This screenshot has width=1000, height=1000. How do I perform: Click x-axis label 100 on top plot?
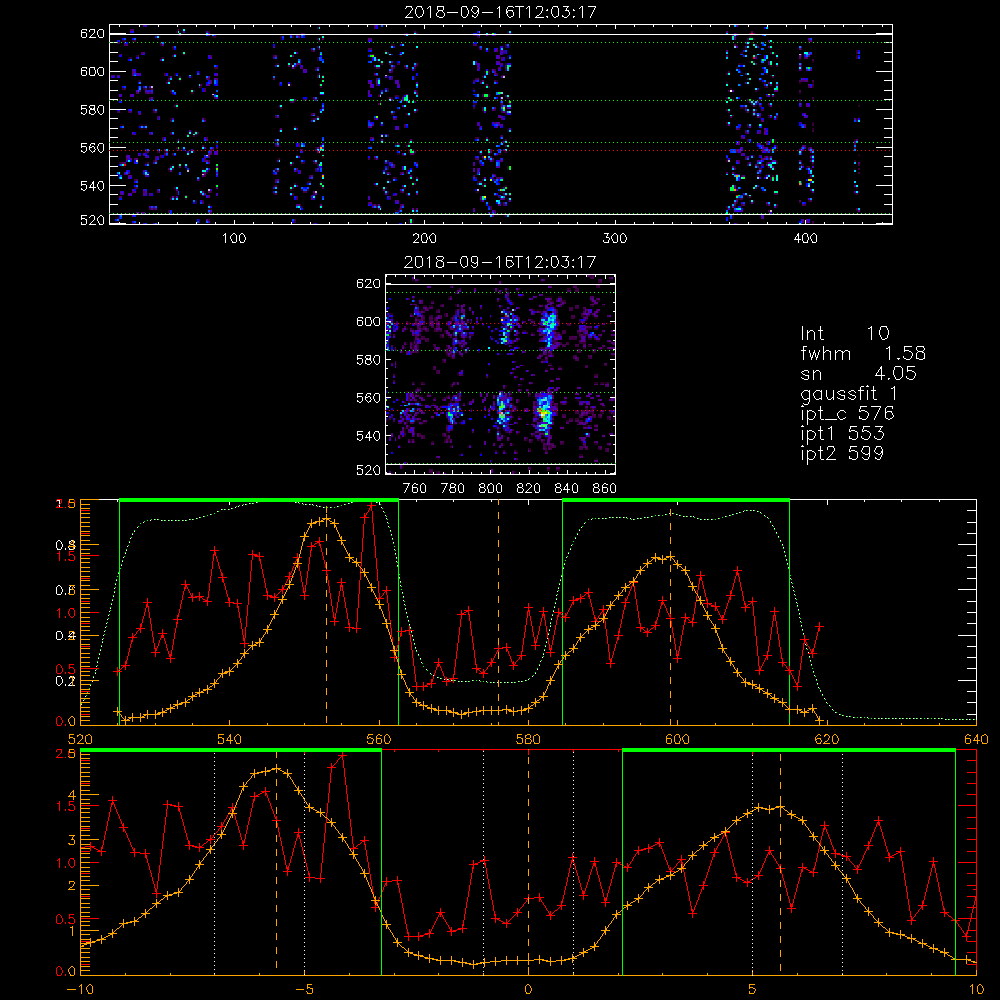[234, 239]
